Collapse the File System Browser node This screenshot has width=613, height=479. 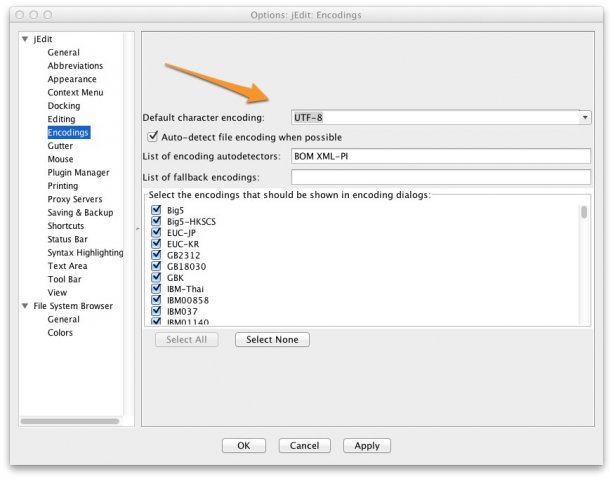(x=25, y=306)
